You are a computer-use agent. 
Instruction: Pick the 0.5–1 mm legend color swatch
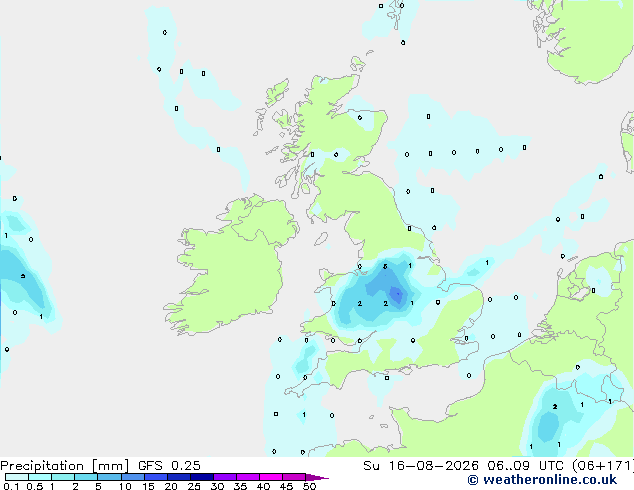pos(40,477)
